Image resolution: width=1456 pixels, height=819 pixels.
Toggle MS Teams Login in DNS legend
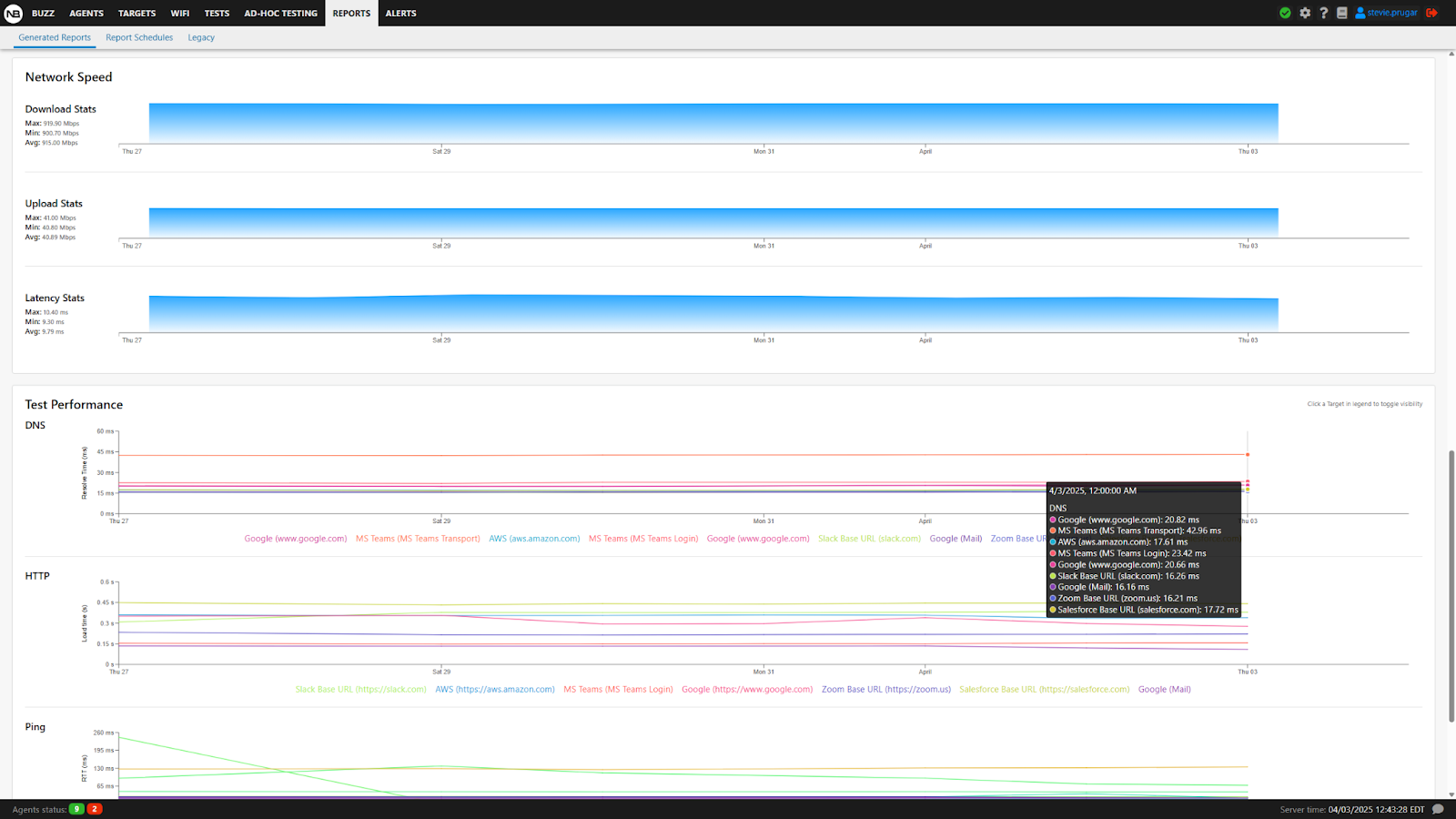click(643, 539)
